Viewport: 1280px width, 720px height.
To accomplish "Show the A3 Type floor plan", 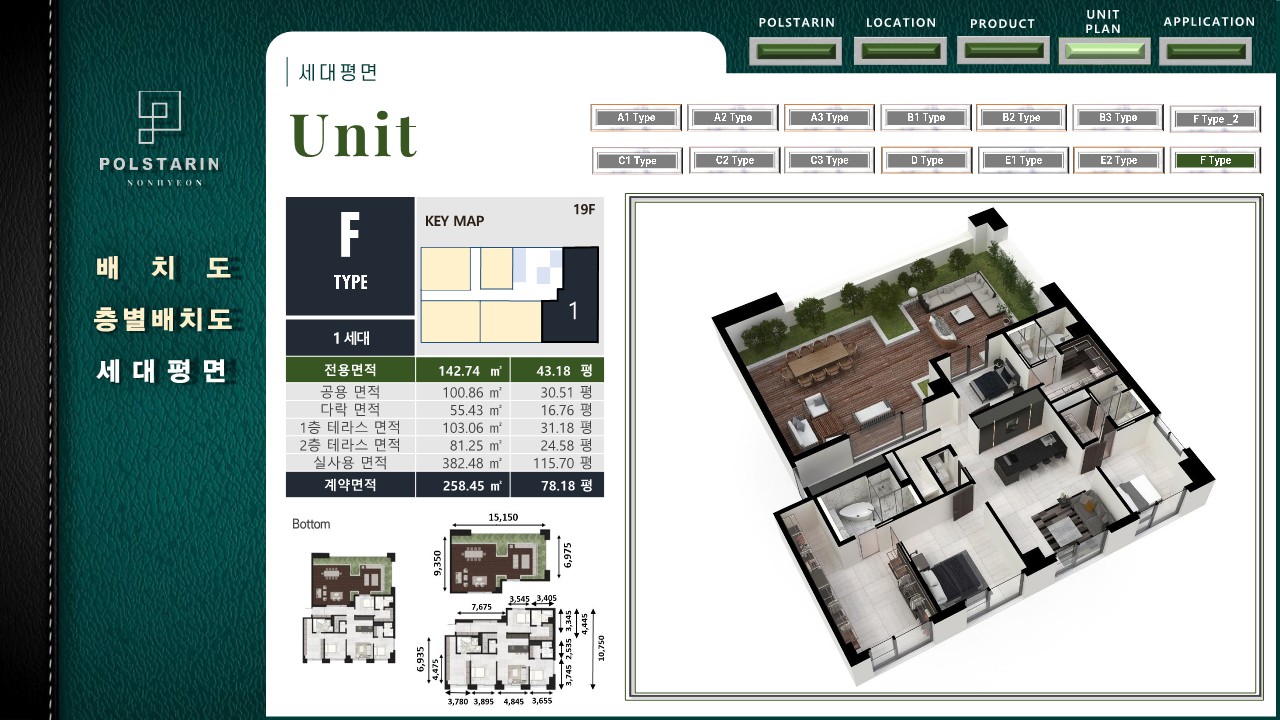I will coord(829,118).
